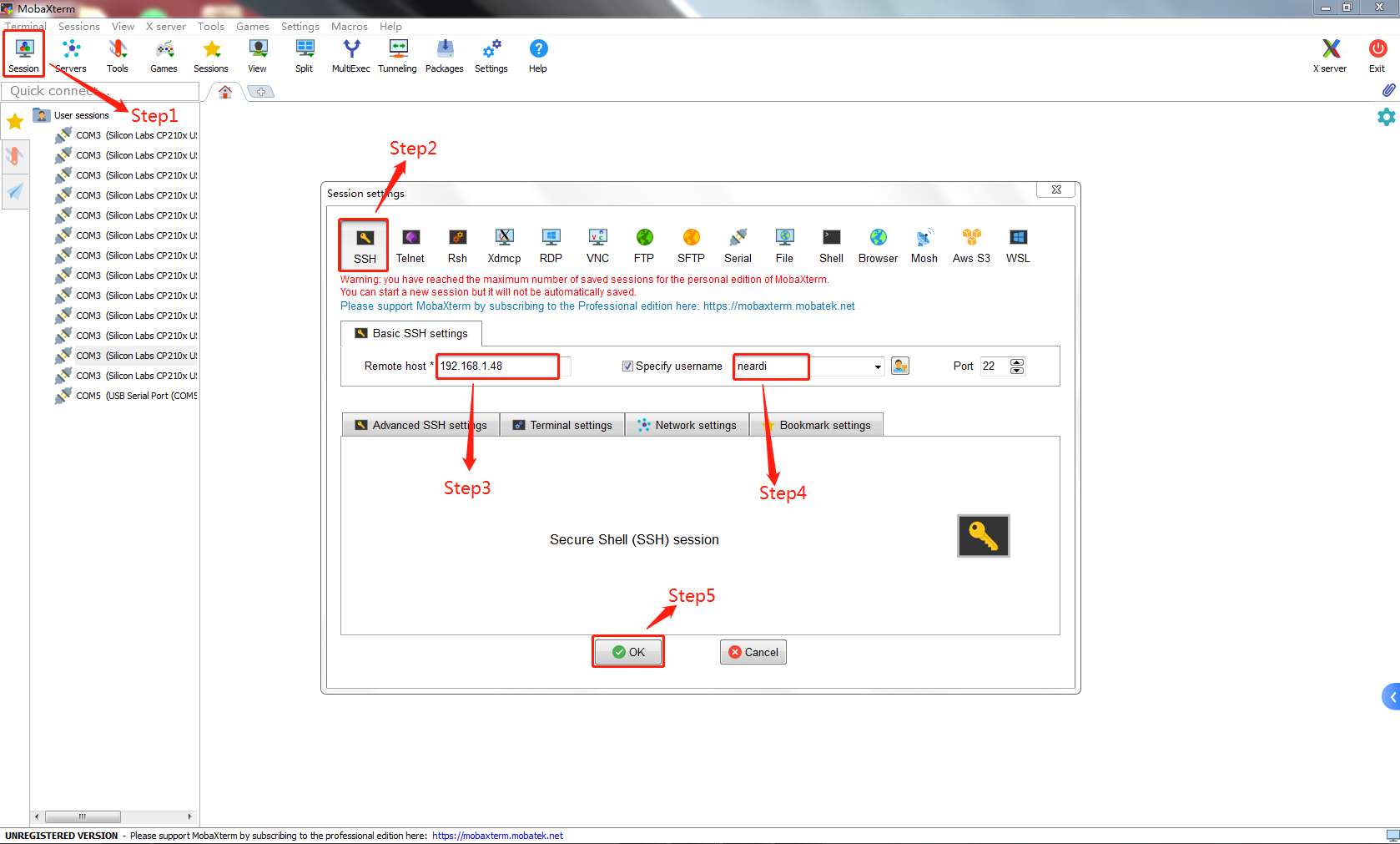The width and height of the screenshot is (1400, 844).
Task: Open the Basic SSH settings tab
Action: point(411,333)
